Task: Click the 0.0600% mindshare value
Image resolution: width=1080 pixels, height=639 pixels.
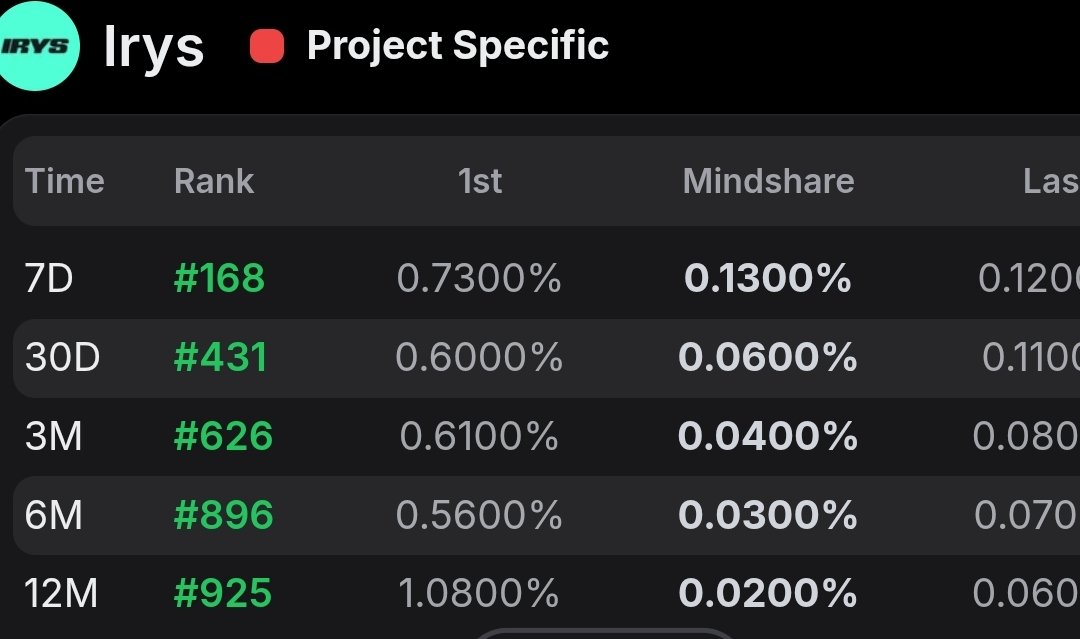Action: 768,357
